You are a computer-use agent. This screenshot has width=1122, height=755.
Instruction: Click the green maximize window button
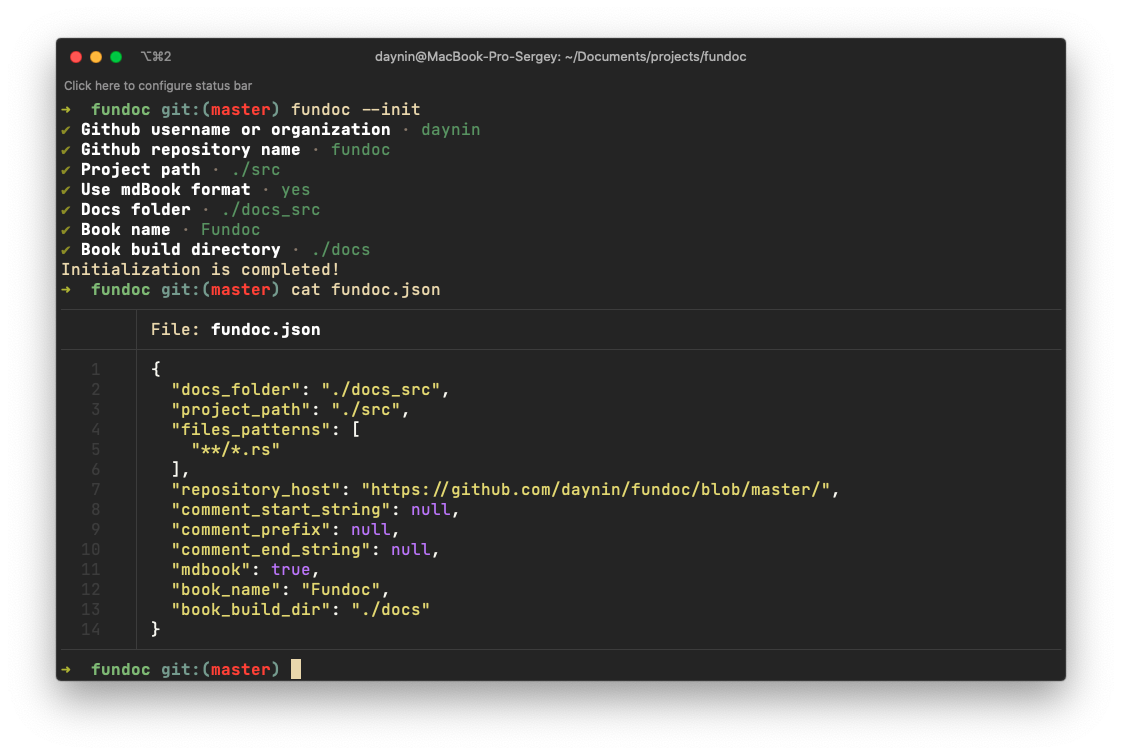(x=116, y=57)
